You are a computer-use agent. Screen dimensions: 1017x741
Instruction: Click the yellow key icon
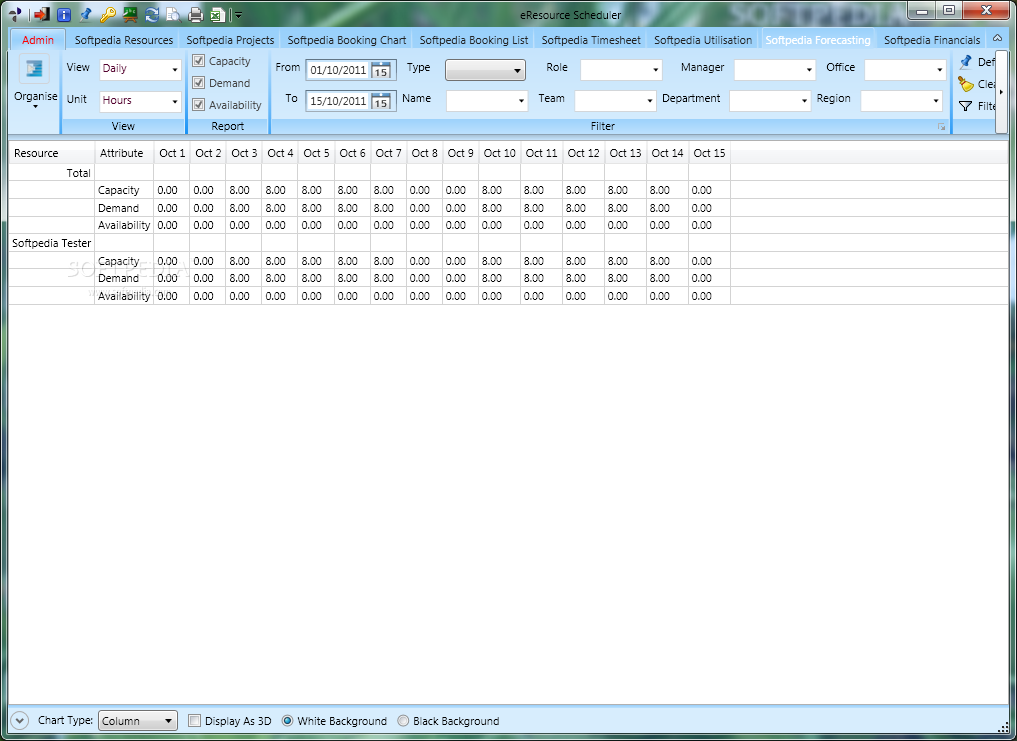[x=107, y=14]
